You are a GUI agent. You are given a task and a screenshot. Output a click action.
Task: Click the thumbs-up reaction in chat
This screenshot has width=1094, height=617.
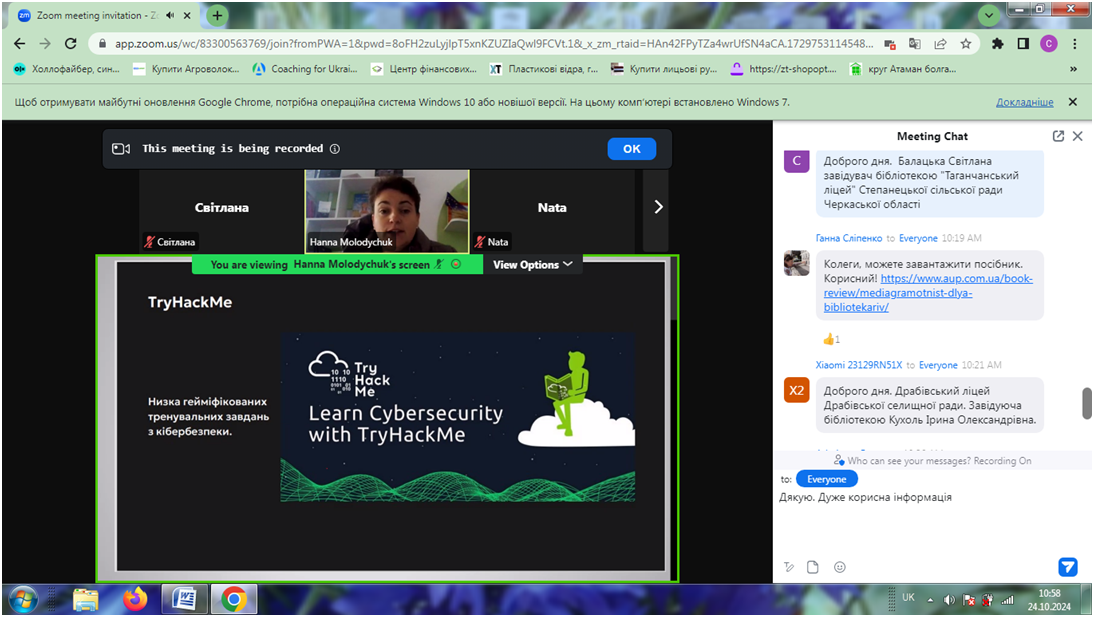click(x=831, y=339)
